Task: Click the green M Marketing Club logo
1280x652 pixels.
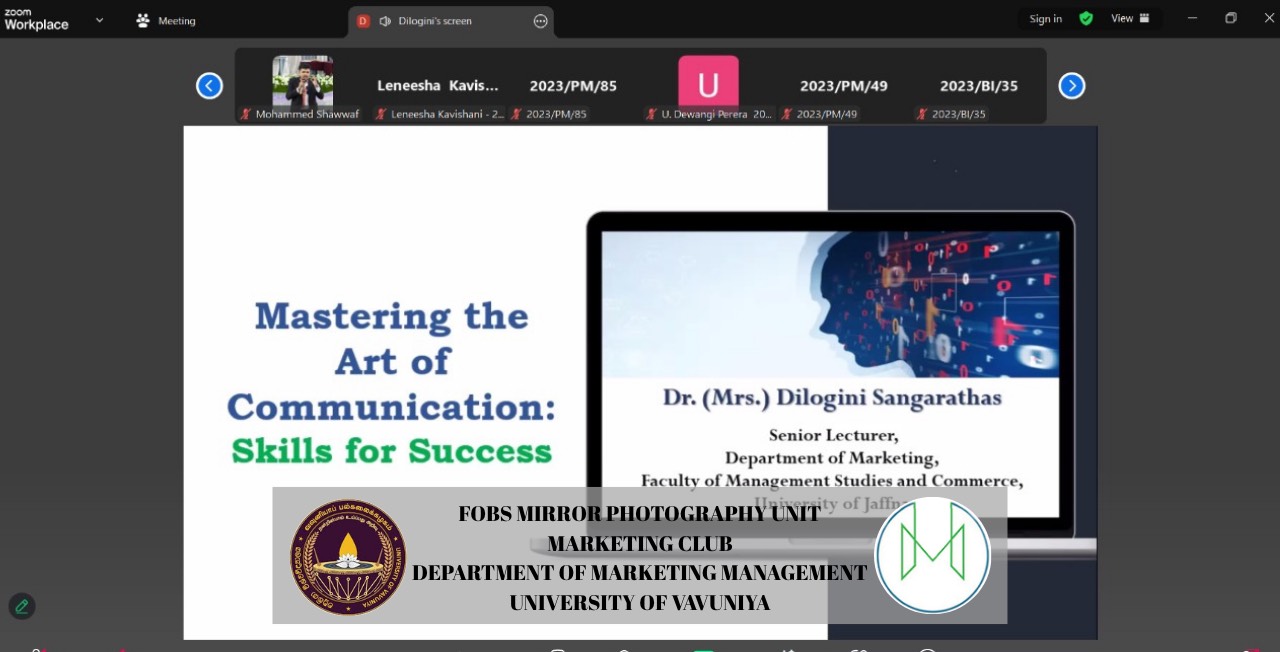Action: tap(932, 555)
